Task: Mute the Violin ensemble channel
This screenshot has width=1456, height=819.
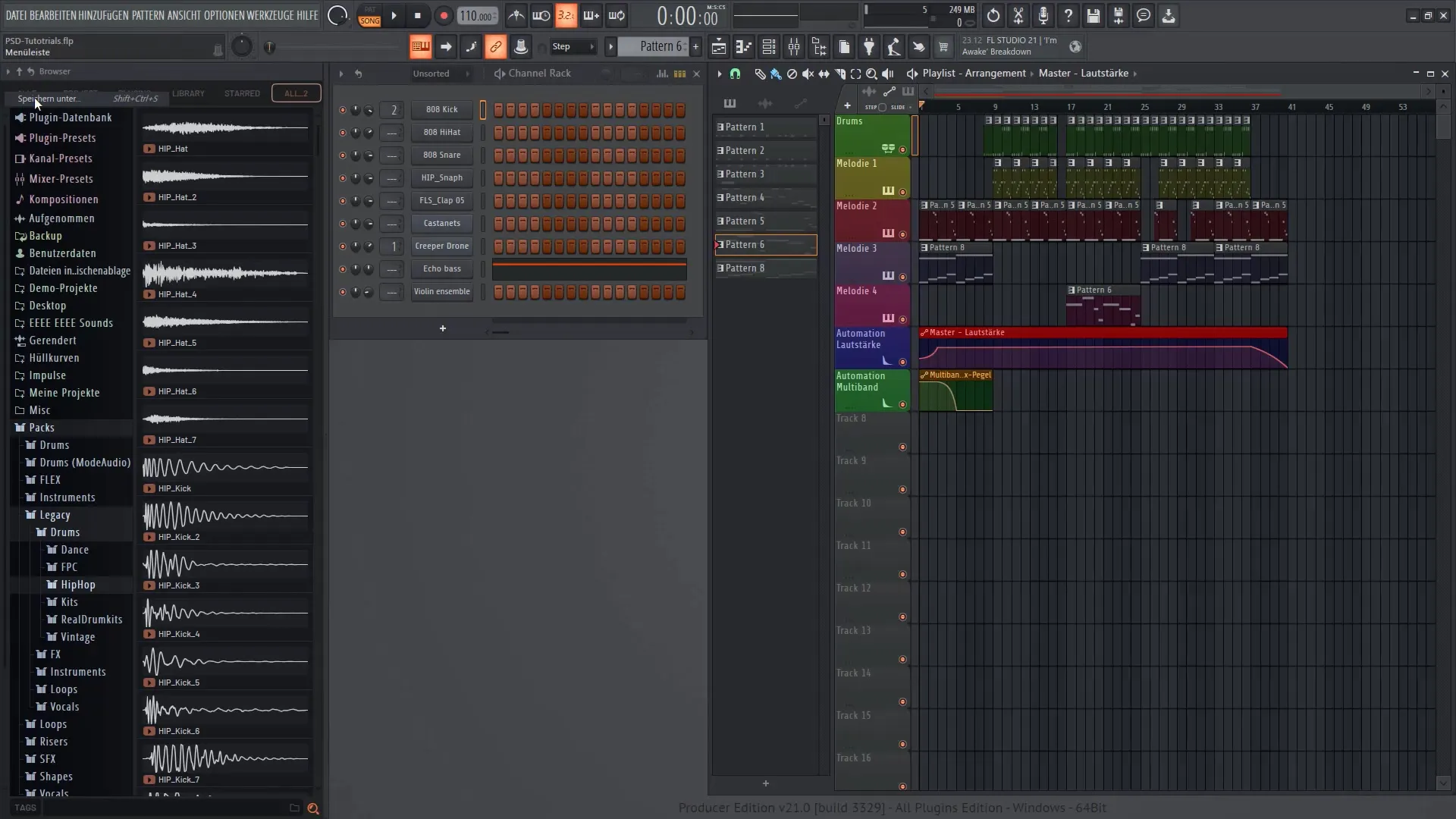Action: pos(342,292)
